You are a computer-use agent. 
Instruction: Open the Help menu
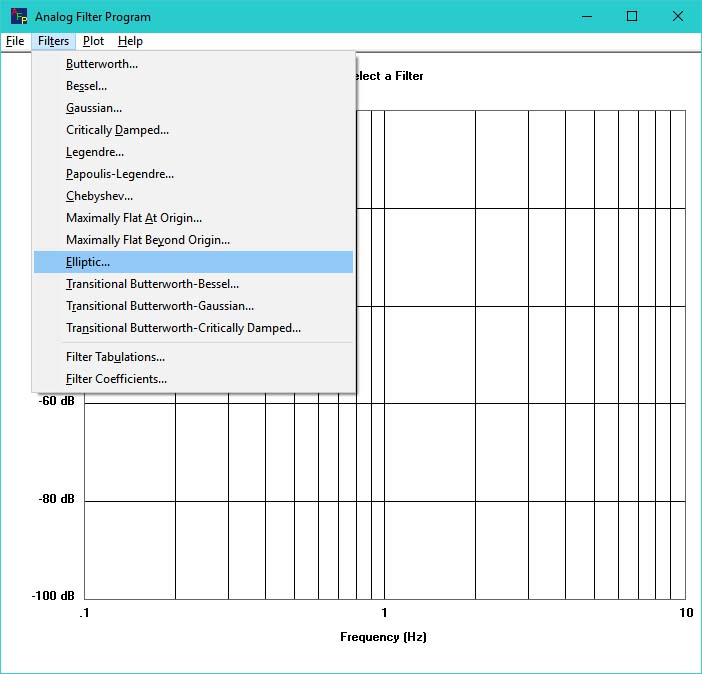[130, 41]
